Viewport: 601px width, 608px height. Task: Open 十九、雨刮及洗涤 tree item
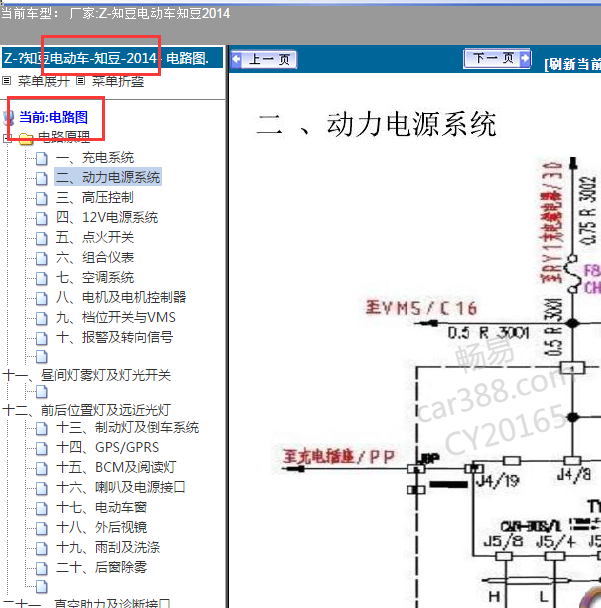[108, 547]
